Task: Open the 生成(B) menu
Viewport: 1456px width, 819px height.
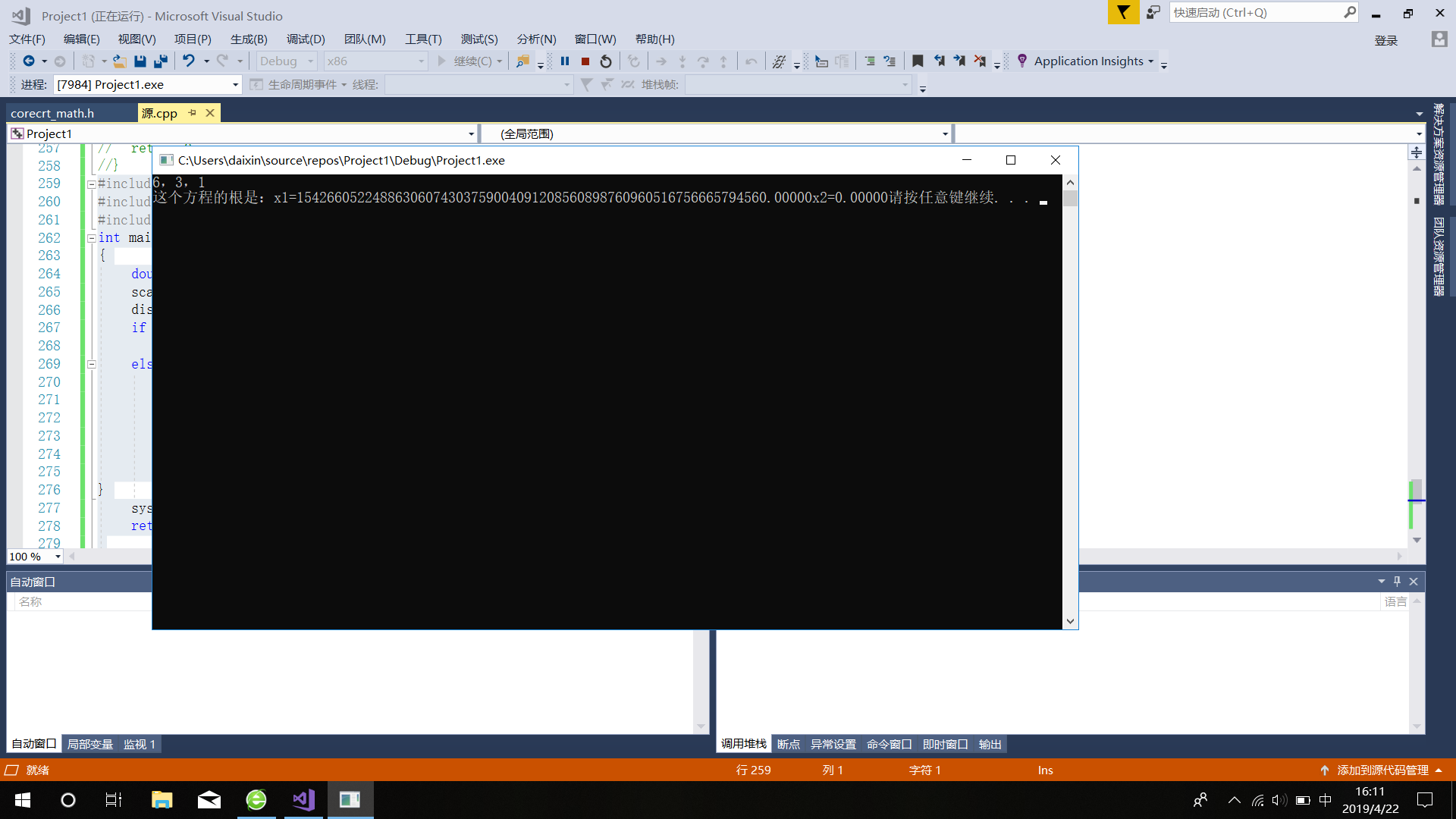Action: click(249, 39)
